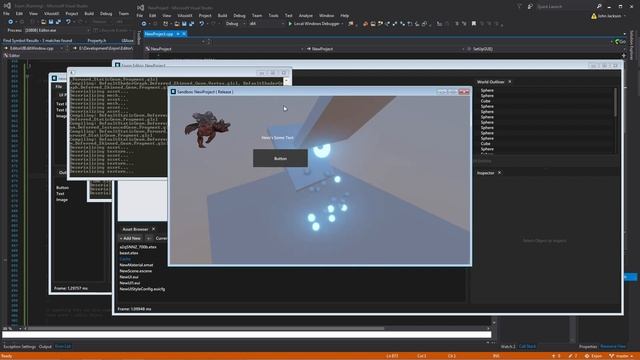This screenshot has height=360, width=640.
Task: Toggle bookmark icon in NewProject toolbar
Action: (x=473, y=24)
